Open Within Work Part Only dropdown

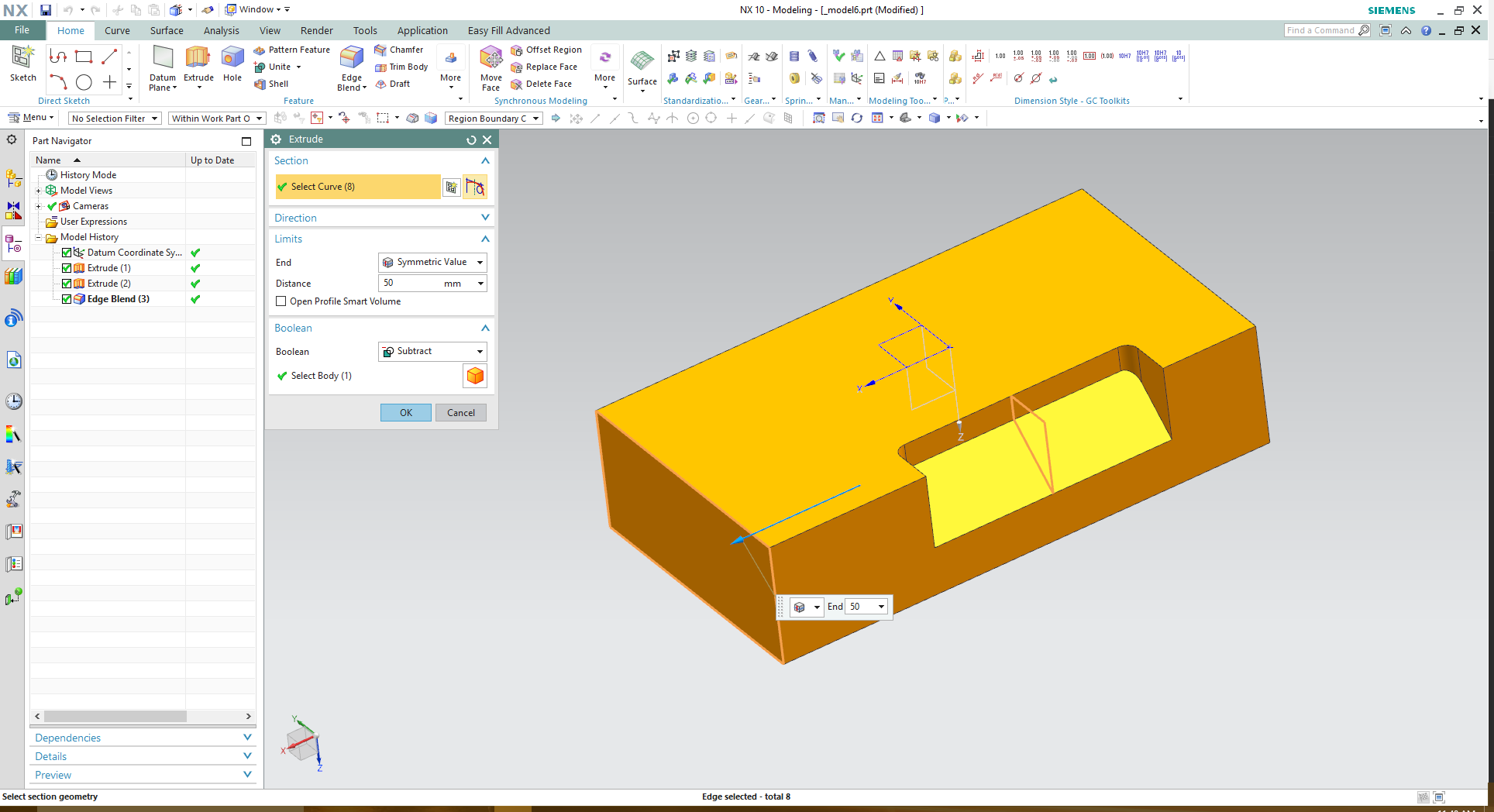[217, 119]
